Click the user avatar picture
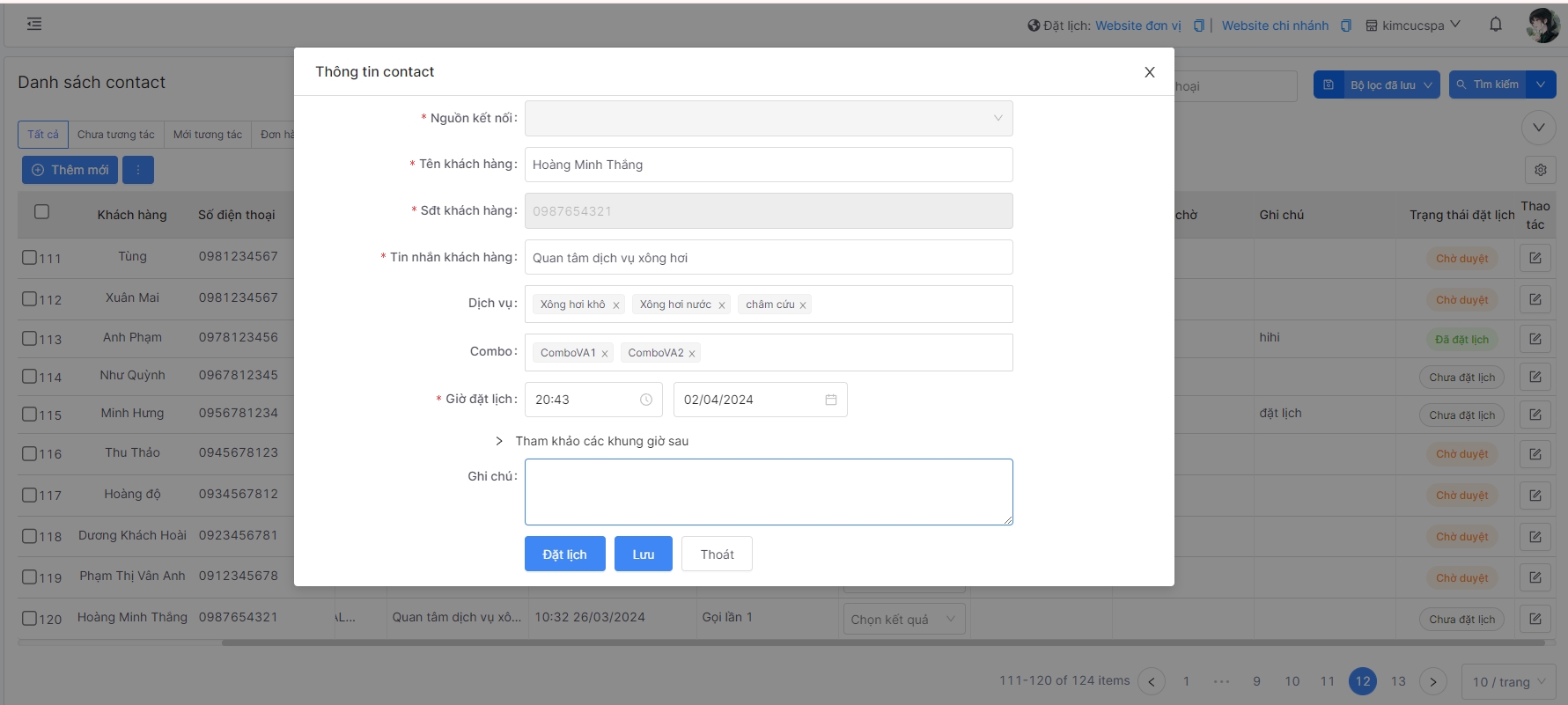This screenshot has width=1568, height=705. coord(1542,26)
